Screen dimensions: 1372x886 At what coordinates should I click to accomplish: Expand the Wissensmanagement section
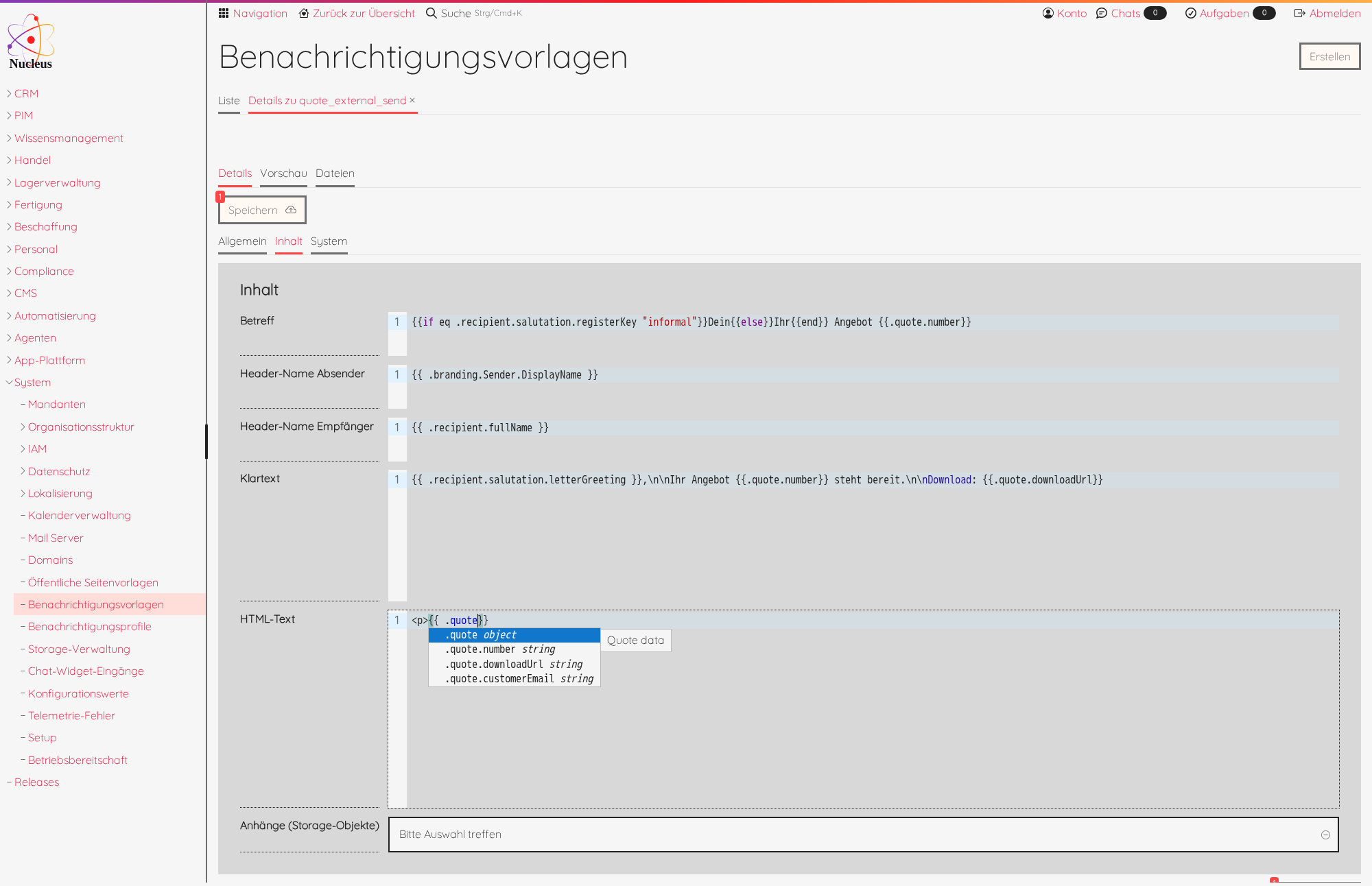[x=9, y=138]
